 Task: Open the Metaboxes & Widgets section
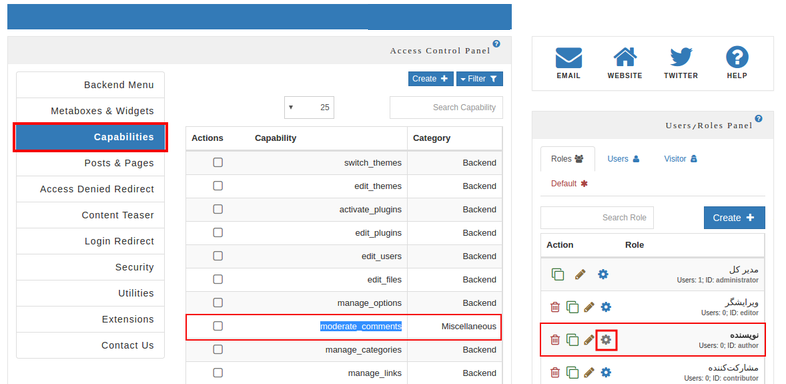pyautogui.click(x=90, y=111)
